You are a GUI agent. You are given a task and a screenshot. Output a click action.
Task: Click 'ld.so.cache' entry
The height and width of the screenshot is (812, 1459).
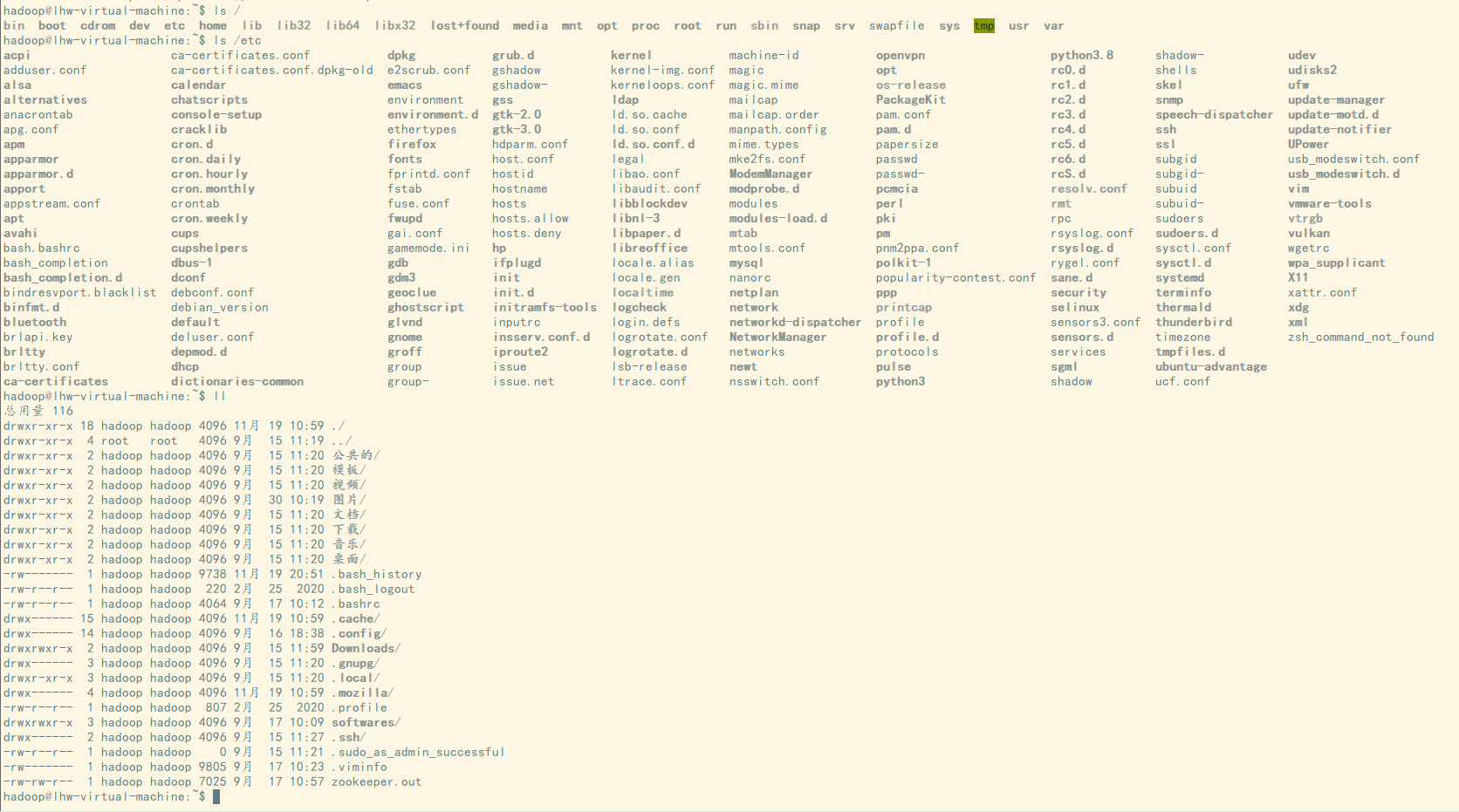coord(649,115)
